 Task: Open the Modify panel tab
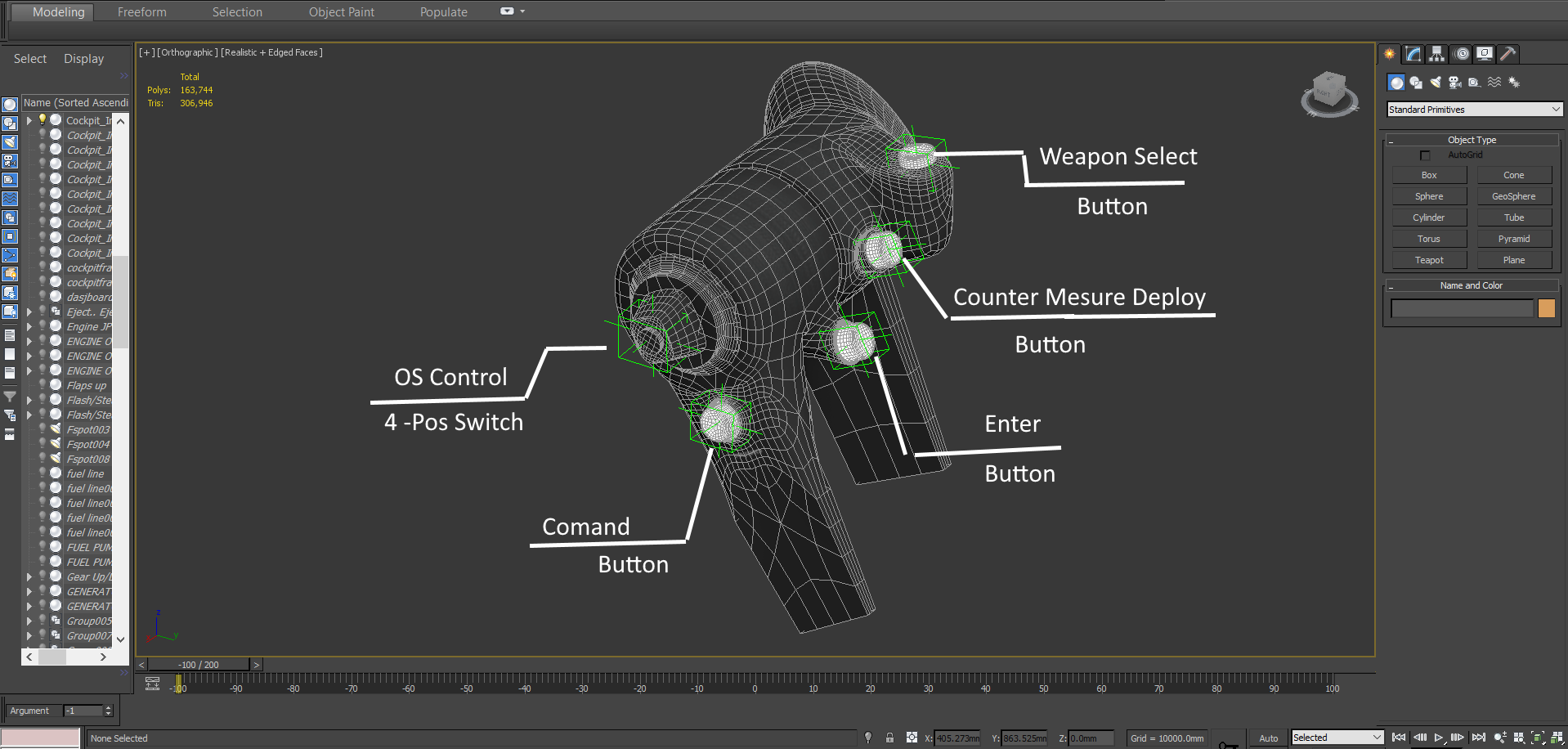click(1413, 54)
